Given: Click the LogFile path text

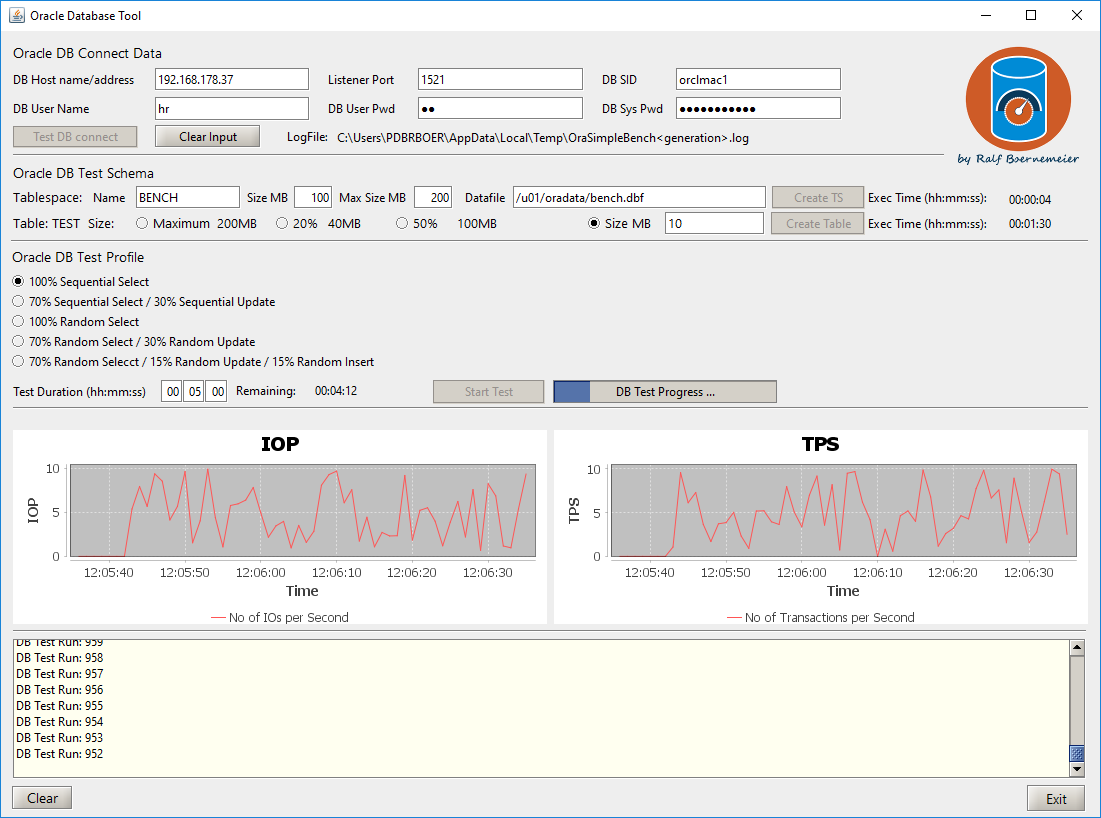Looking at the screenshot, I should [543, 138].
